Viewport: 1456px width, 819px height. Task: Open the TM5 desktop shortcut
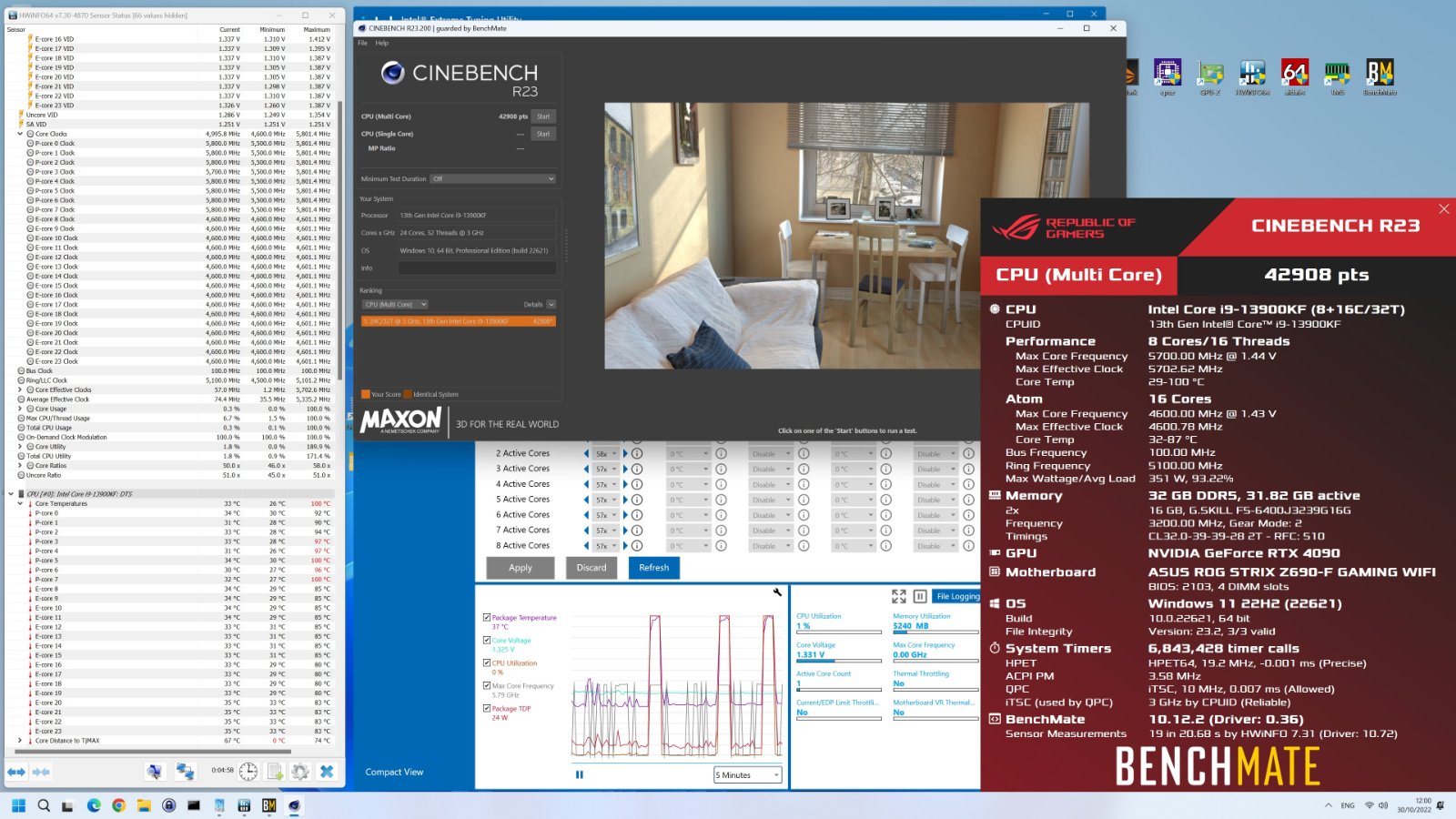[x=1337, y=76]
